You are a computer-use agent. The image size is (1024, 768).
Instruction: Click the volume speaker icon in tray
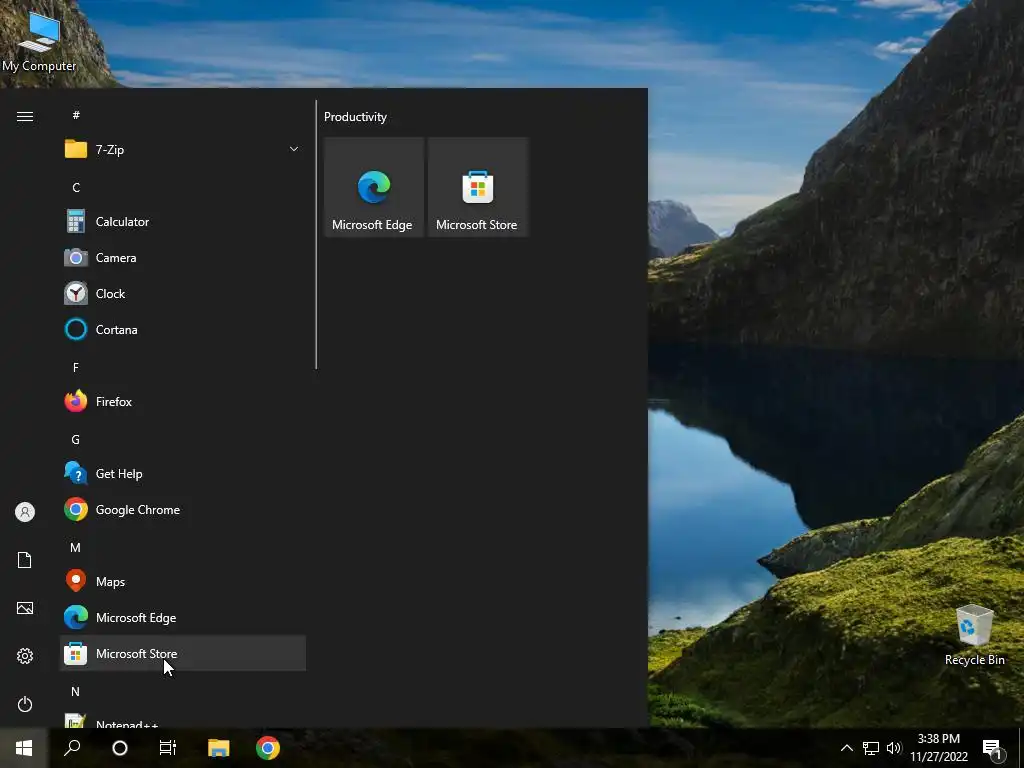tap(894, 748)
